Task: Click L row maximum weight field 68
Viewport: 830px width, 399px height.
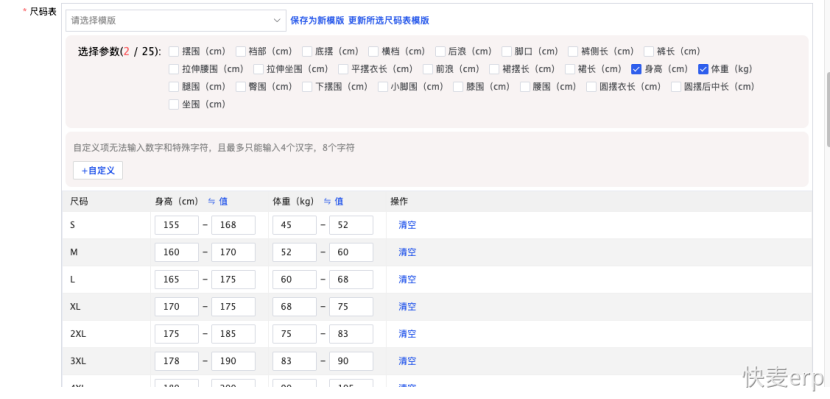Action: 351,279
